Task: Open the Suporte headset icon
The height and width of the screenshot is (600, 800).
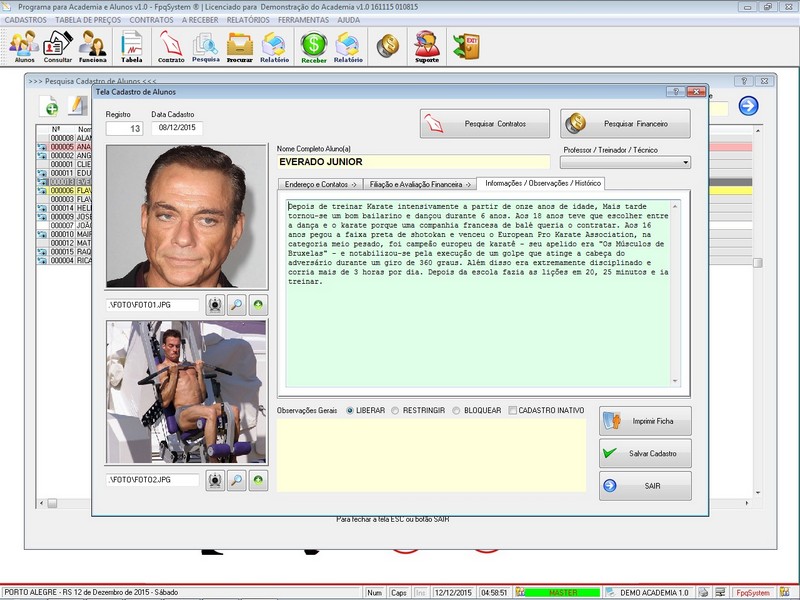Action: click(427, 46)
